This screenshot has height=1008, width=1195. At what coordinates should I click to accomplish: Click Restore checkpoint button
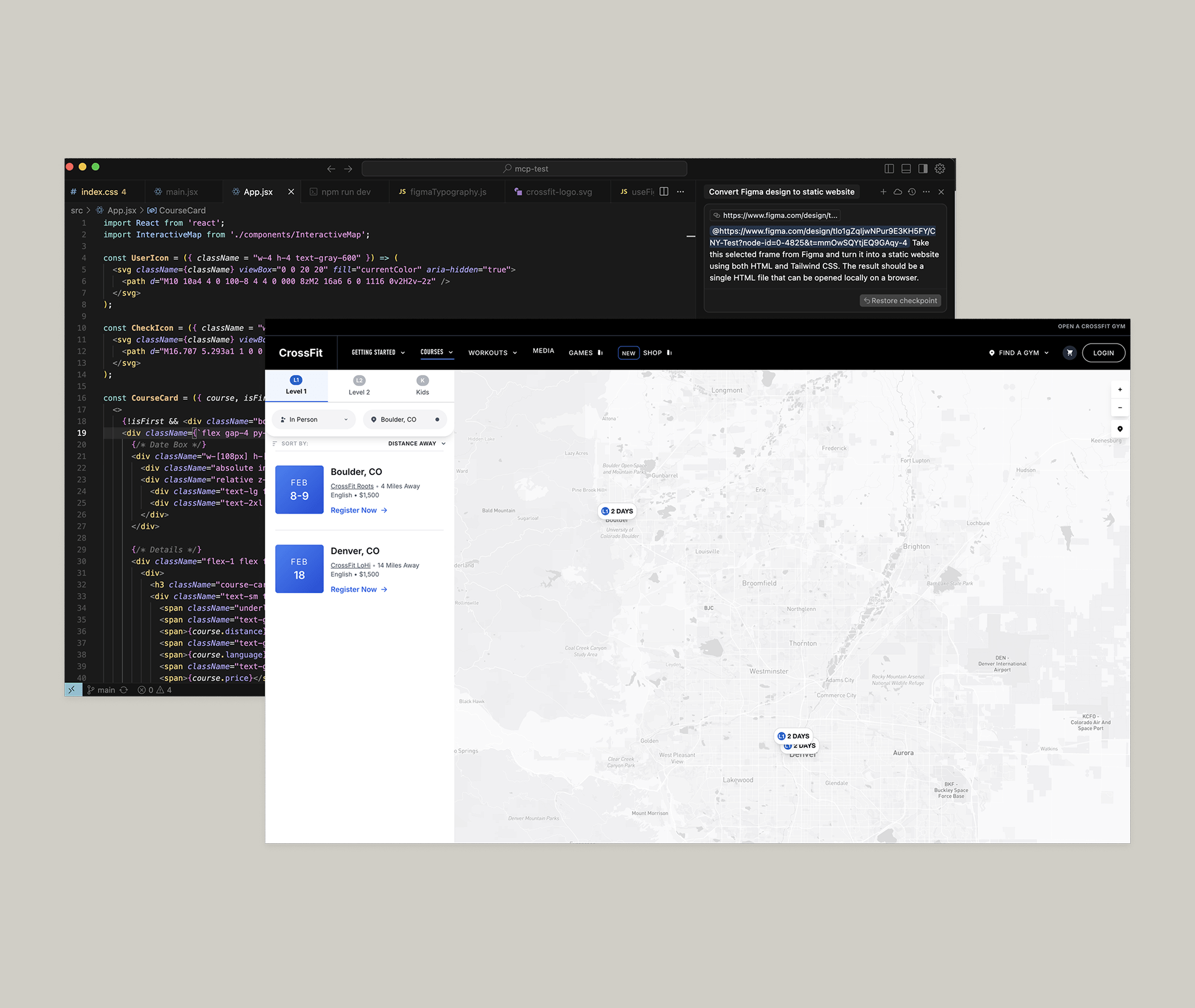coord(900,301)
